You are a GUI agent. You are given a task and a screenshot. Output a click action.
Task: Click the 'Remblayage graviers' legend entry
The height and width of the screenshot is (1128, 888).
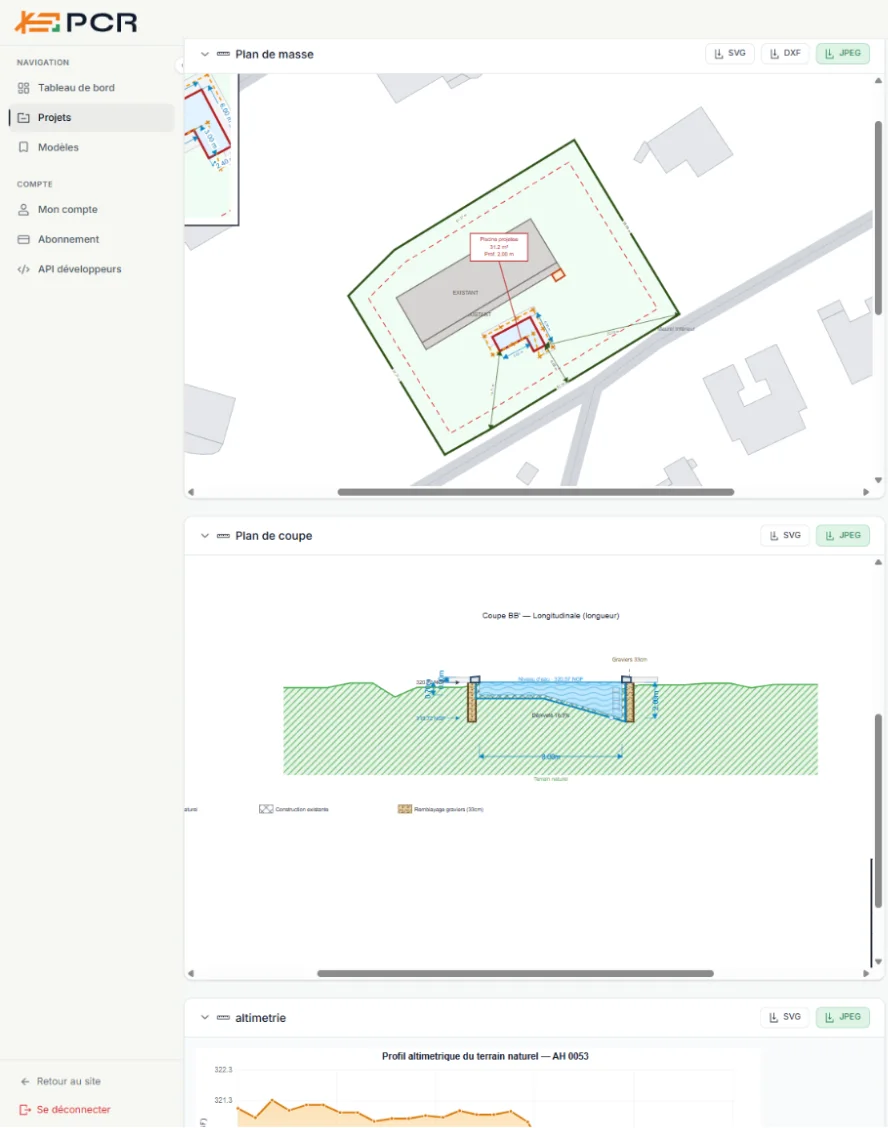pos(440,809)
